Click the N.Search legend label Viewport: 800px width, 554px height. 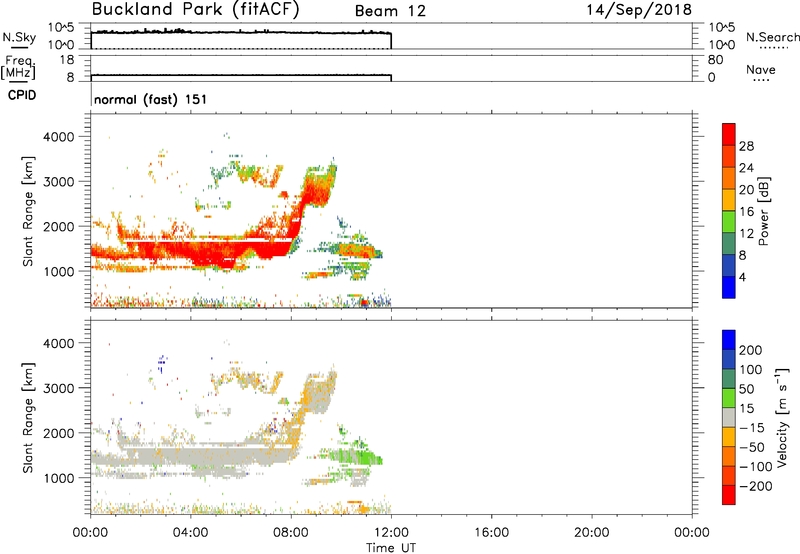coord(772,37)
